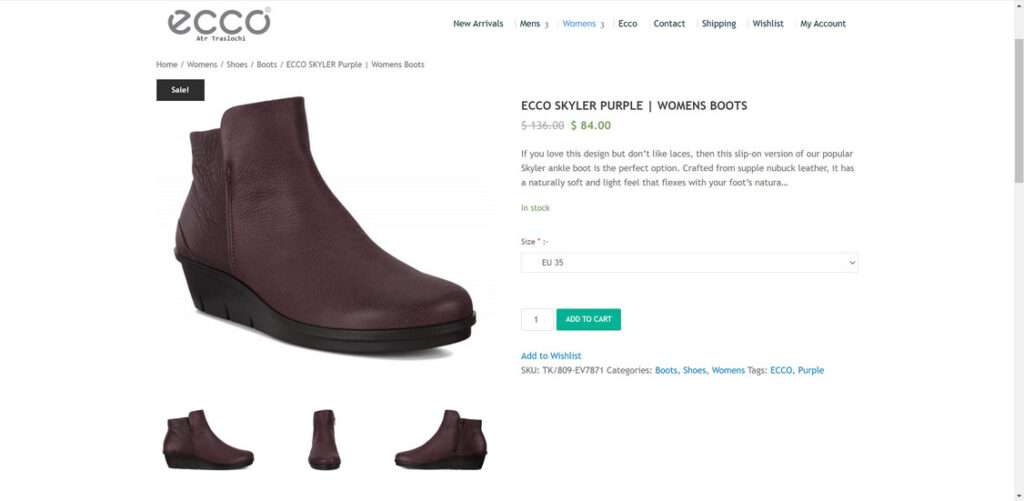Viewport: 1024px width, 501px height.
Task: Open New Arrivals in the top menu
Action: (478, 24)
